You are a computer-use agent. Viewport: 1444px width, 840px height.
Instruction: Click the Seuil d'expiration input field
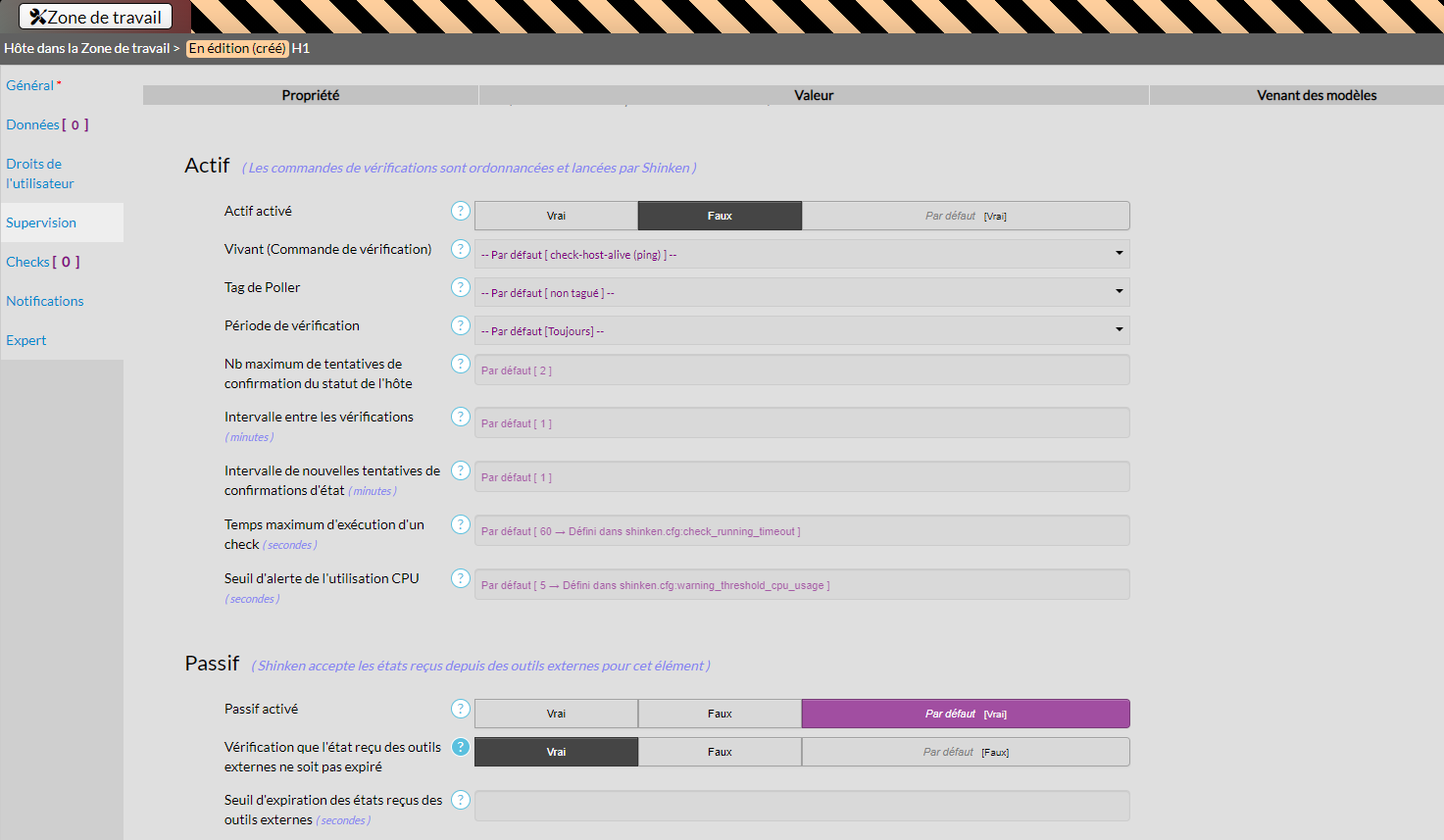[x=801, y=806]
